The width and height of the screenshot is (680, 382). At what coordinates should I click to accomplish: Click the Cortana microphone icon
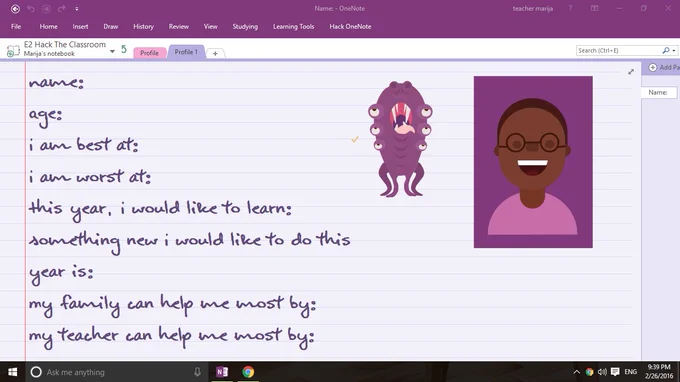tap(197, 372)
